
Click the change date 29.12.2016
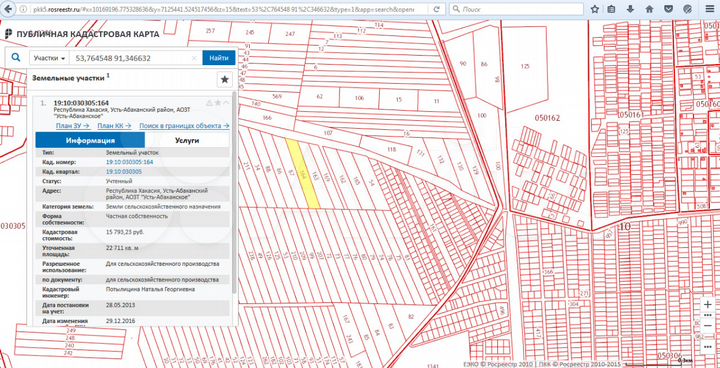pyautogui.click(x=121, y=321)
